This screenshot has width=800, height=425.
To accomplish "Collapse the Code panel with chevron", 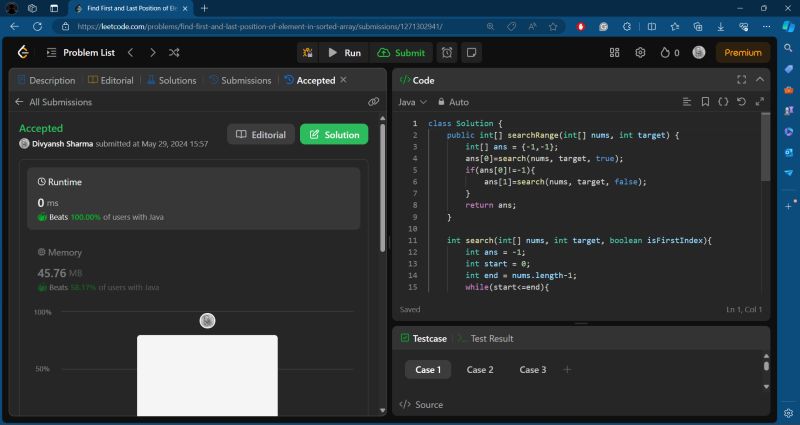I will pos(759,79).
